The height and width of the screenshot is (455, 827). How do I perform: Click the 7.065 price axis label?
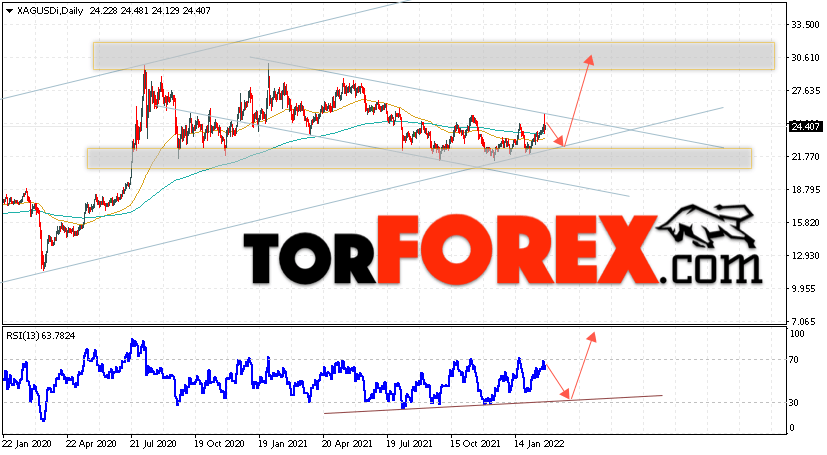[805, 321]
